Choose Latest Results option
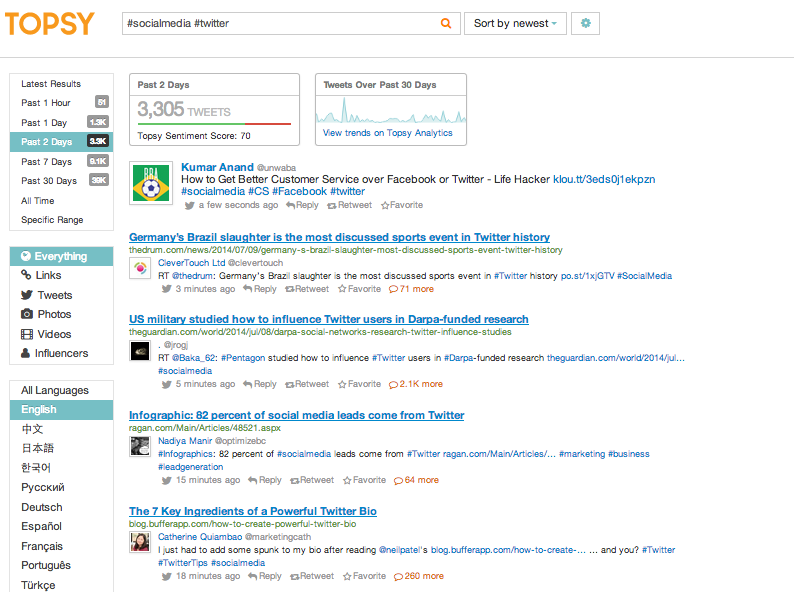 61,84
